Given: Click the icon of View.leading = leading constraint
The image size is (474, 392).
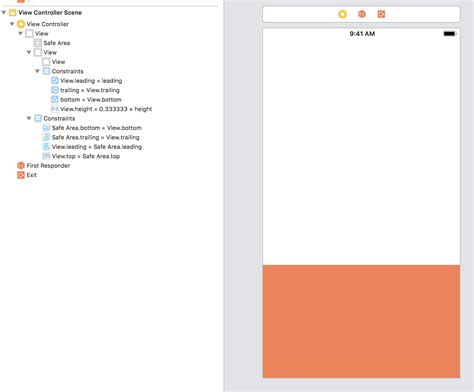Looking at the screenshot, I should [55, 80].
